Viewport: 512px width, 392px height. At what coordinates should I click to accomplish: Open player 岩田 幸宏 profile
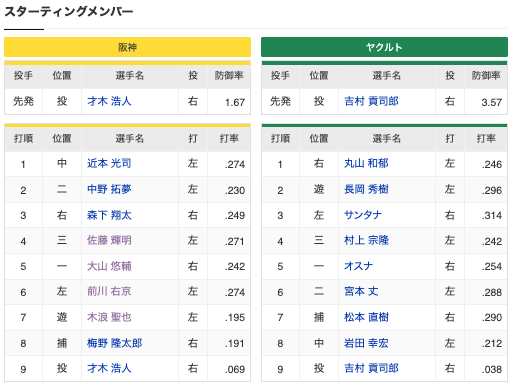366,343
